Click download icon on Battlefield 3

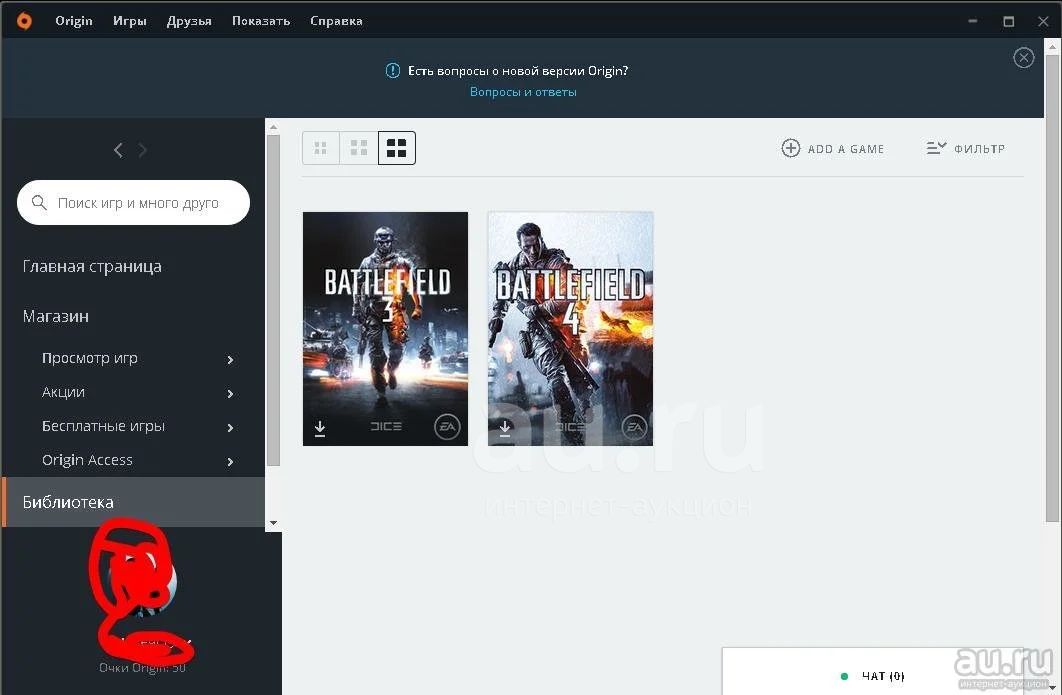320,428
